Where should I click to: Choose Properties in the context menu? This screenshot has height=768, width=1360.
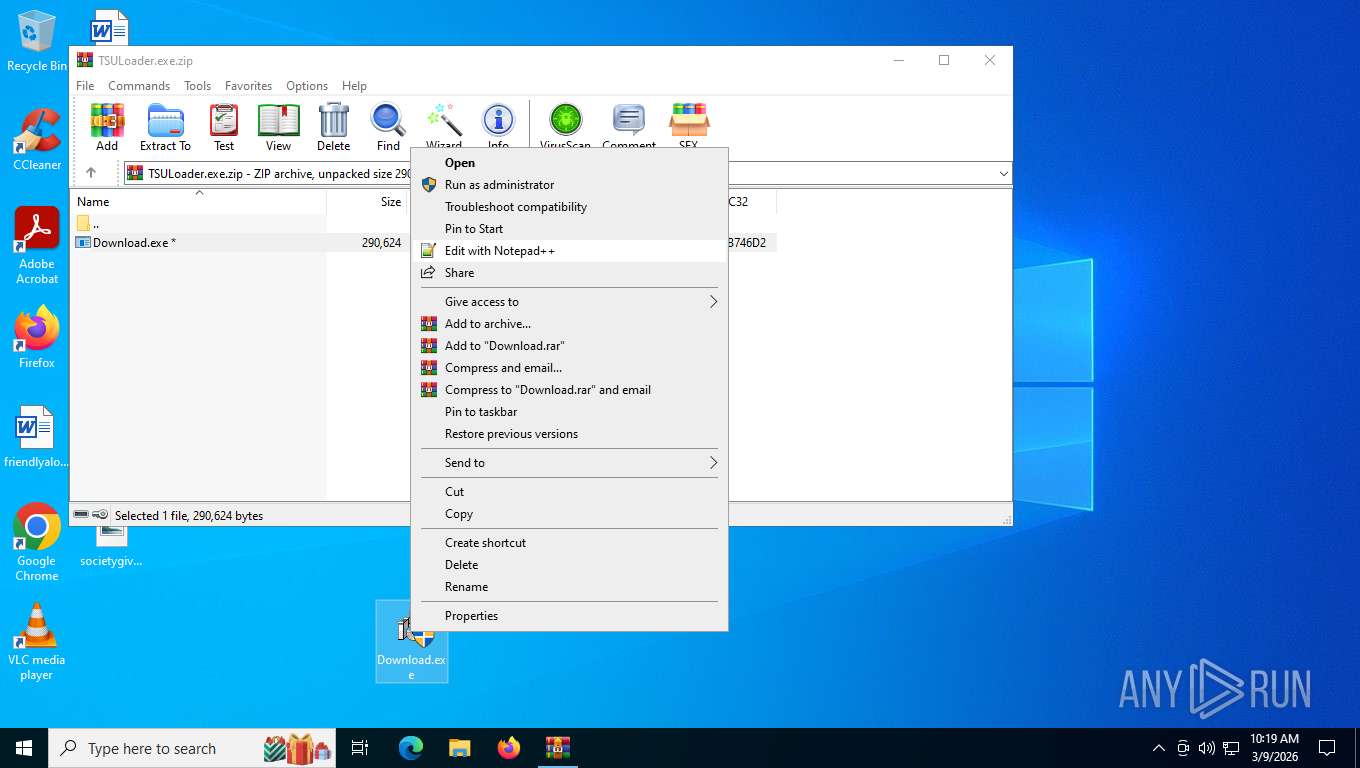pos(569,616)
